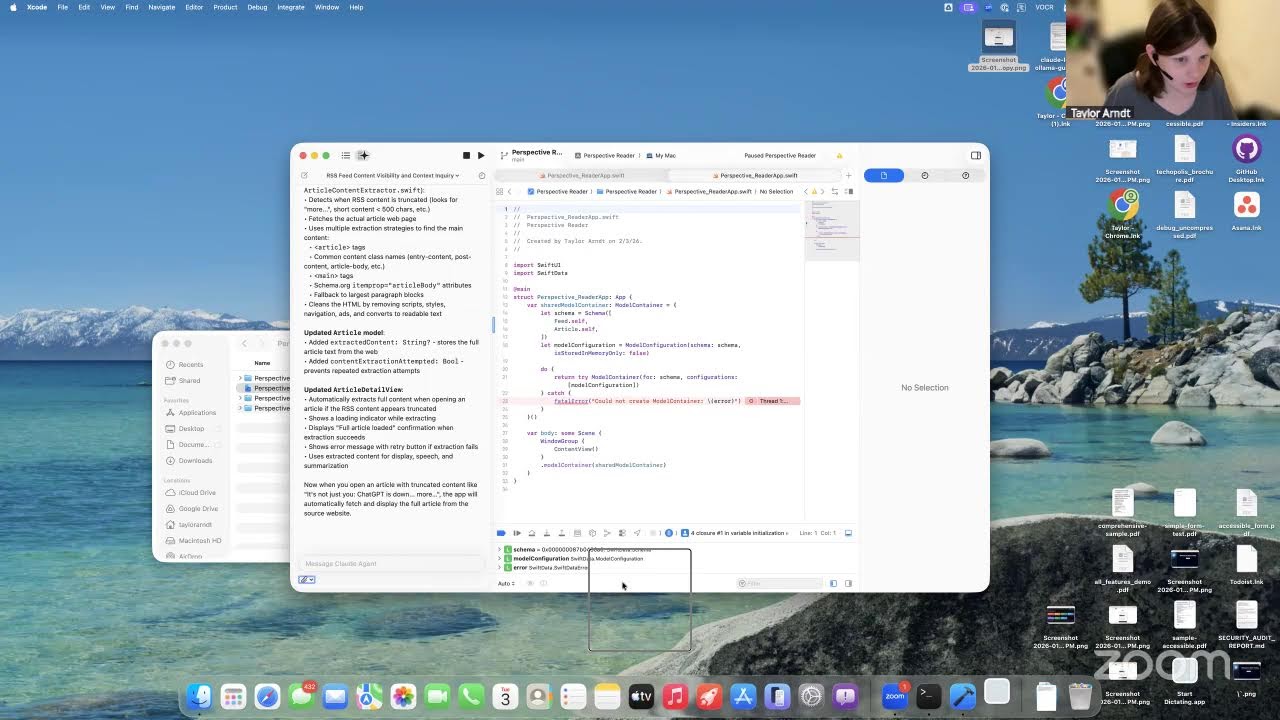Viewport: 1280px width, 720px height.
Task: Select Applications in Finder sidebar
Action: click(190, 413)
